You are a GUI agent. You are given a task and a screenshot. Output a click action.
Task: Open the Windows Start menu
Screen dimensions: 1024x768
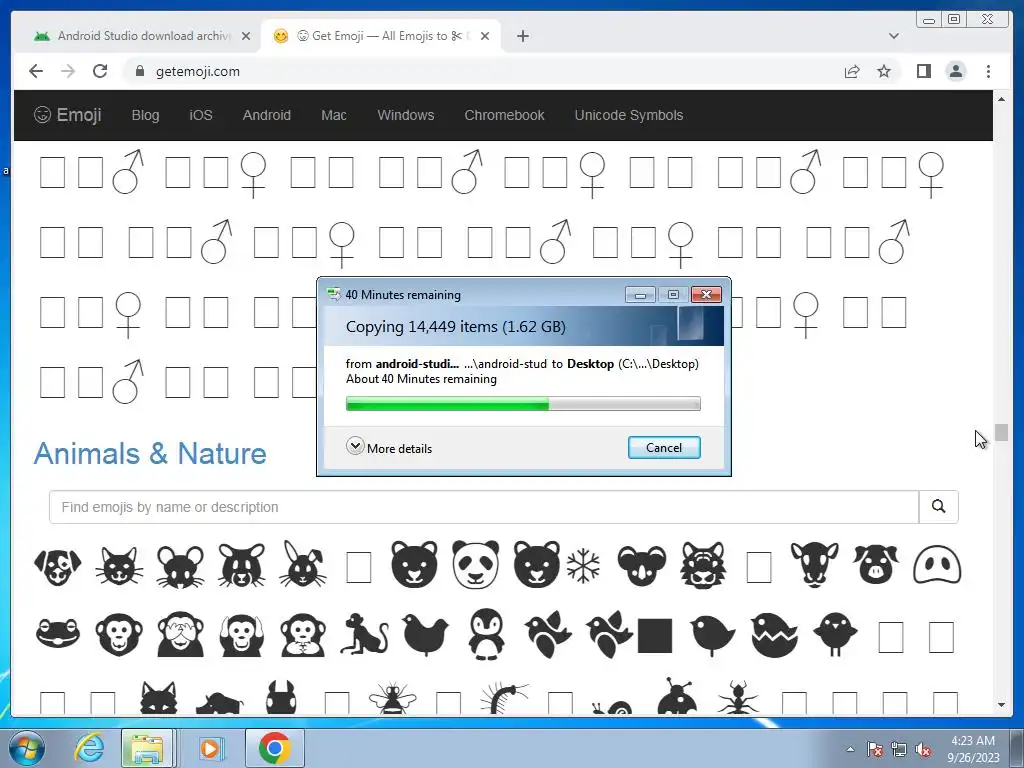click(27, 748)
